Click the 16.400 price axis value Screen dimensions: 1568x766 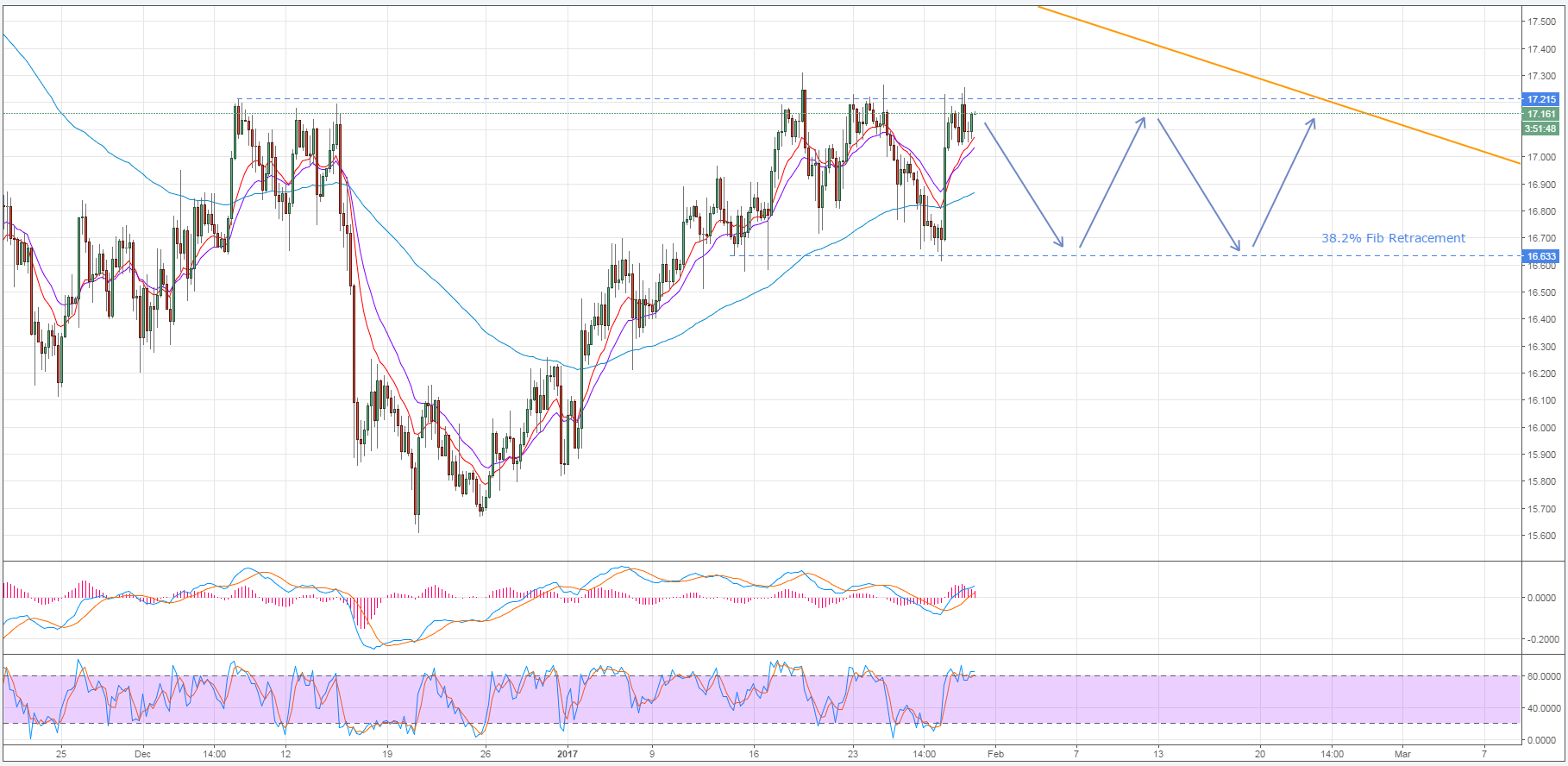1541,319
